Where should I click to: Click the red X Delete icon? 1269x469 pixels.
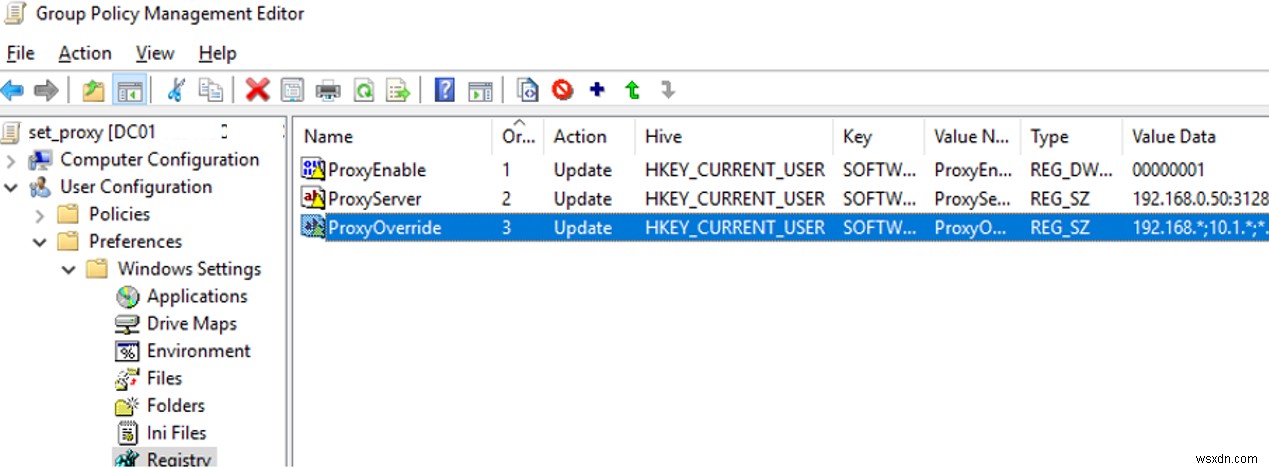tap(258, 91)
